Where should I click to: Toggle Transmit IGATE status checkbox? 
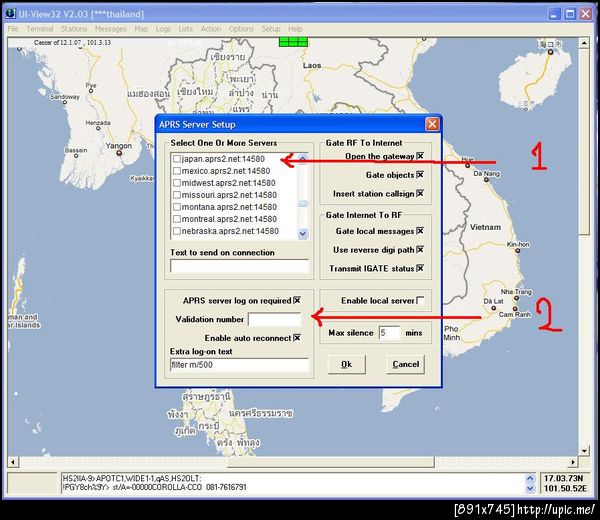point(420,268)
